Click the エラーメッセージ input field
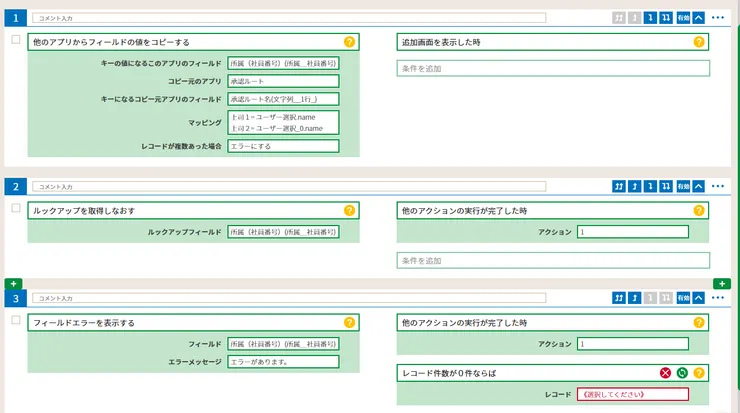The height and width of the screenshot is (413, 740). click(283, 362)
